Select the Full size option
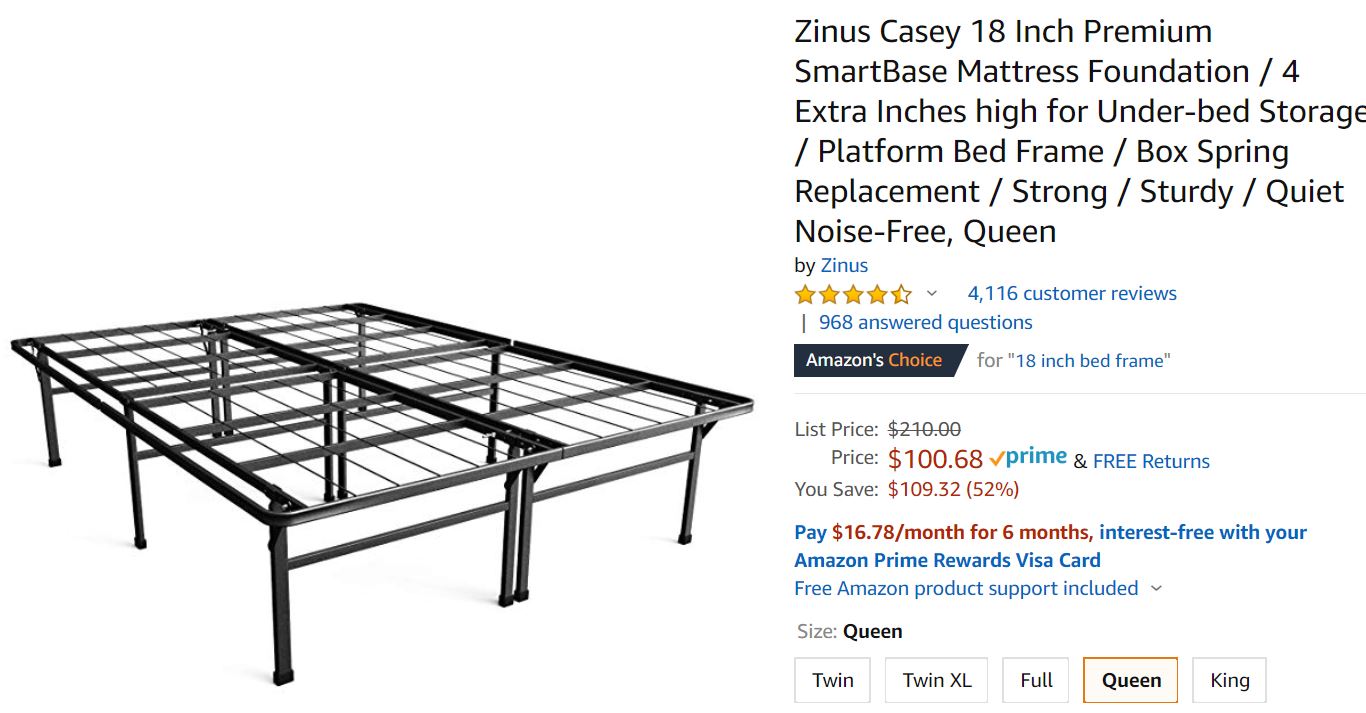The height and width of the screenshot is (713, 1366). 1035,680
